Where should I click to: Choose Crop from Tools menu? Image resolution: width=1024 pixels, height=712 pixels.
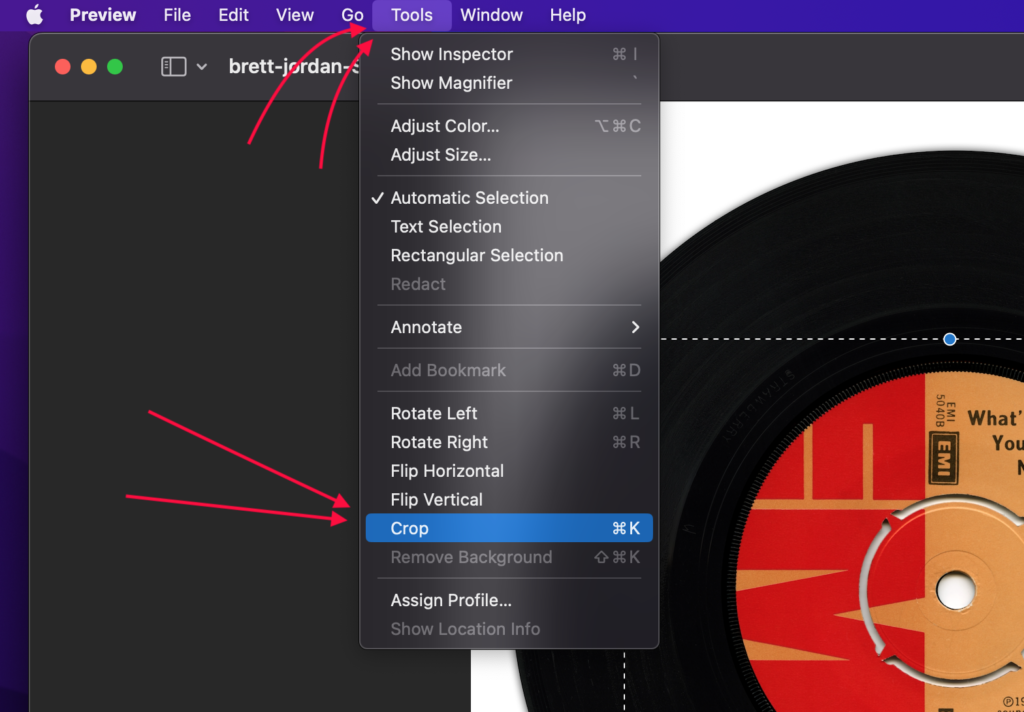509,528
